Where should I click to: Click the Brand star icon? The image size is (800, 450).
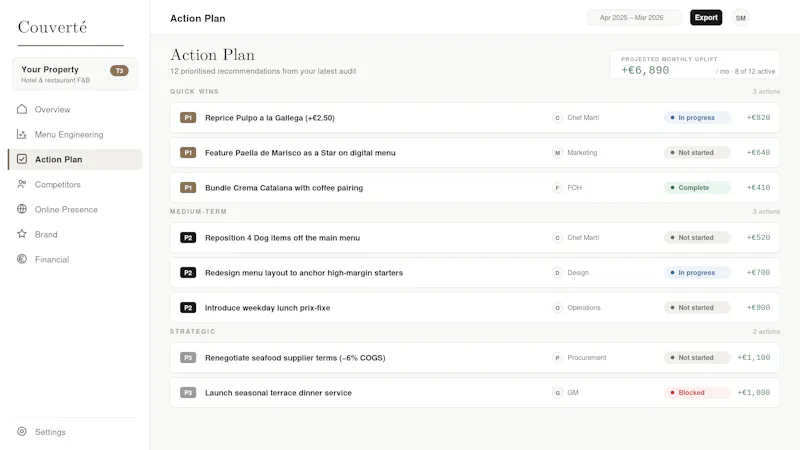tap(22, 234)
